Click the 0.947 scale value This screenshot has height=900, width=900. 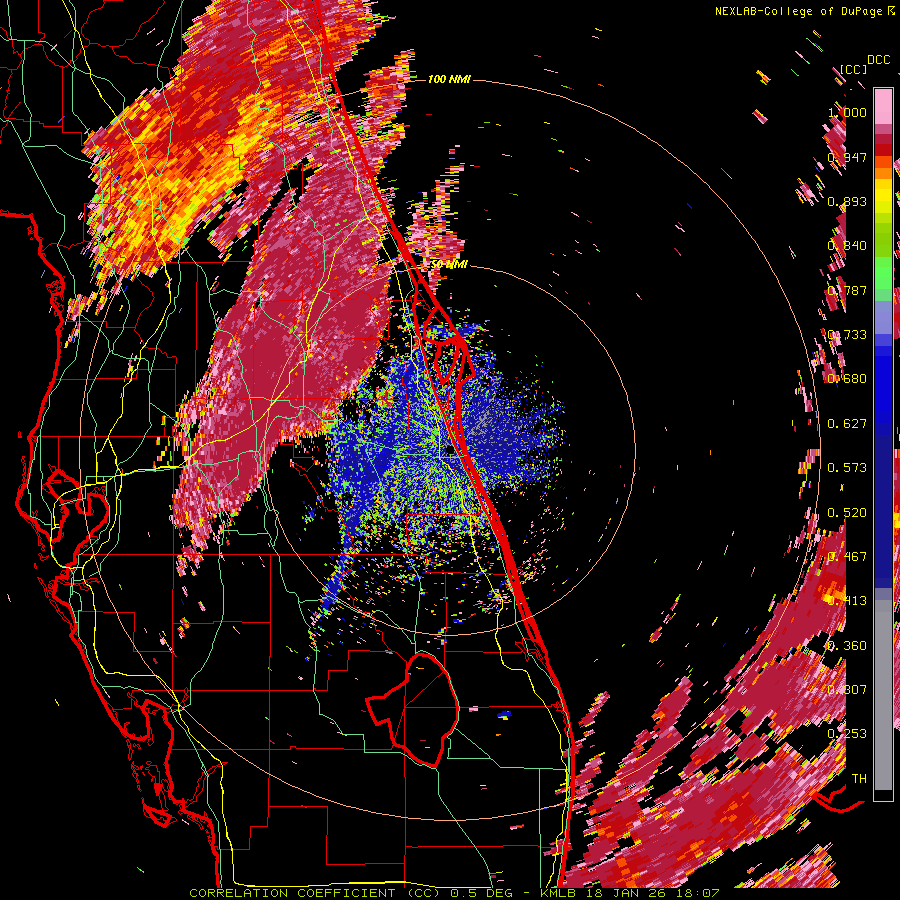847,157
